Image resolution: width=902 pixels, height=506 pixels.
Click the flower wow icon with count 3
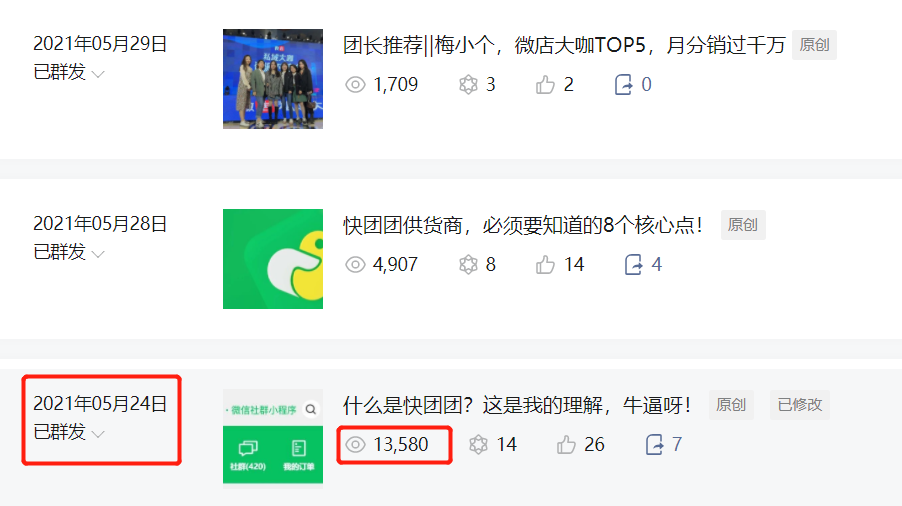point(468,85)
